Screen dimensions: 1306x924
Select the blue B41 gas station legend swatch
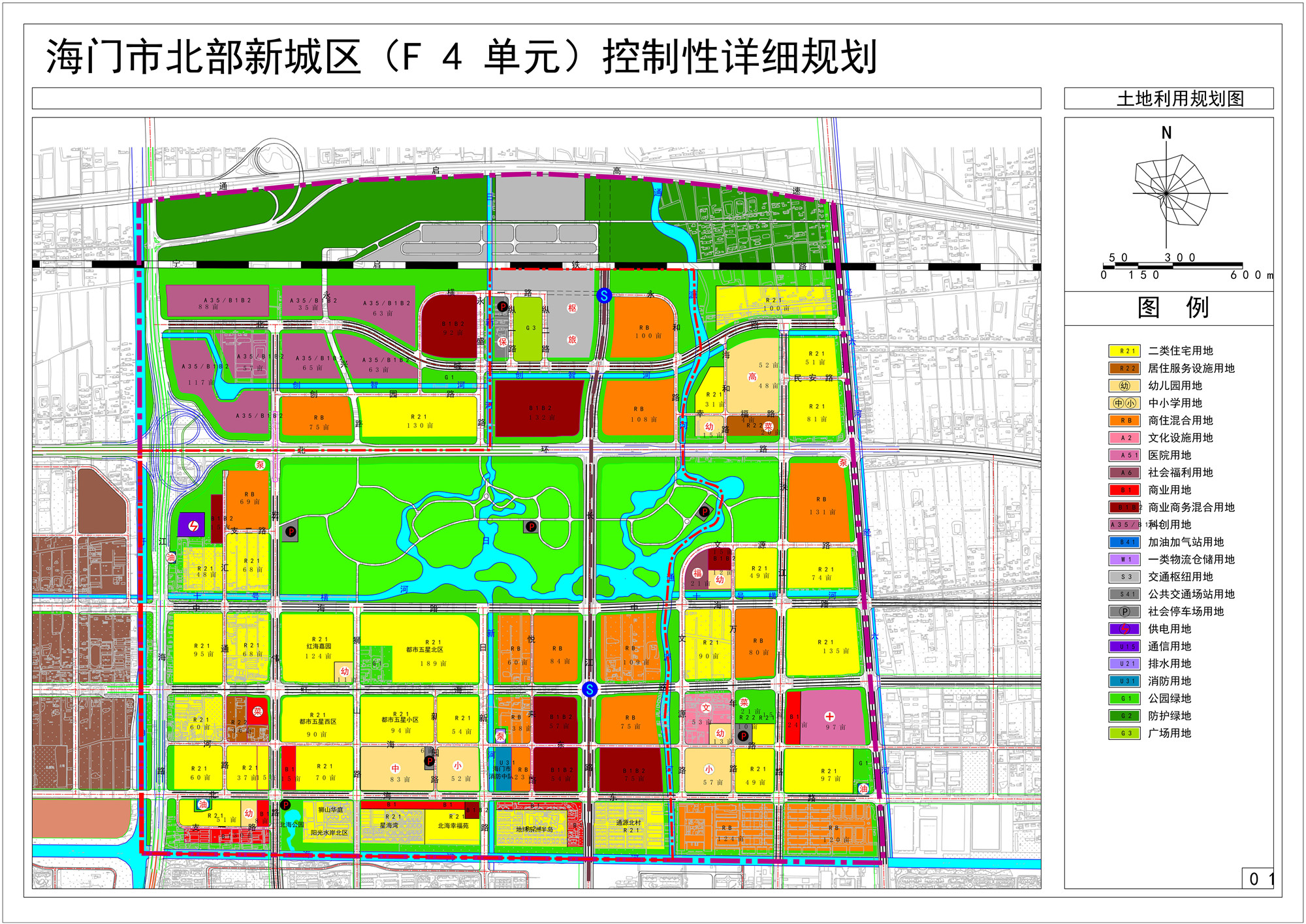pos(1124,542)
